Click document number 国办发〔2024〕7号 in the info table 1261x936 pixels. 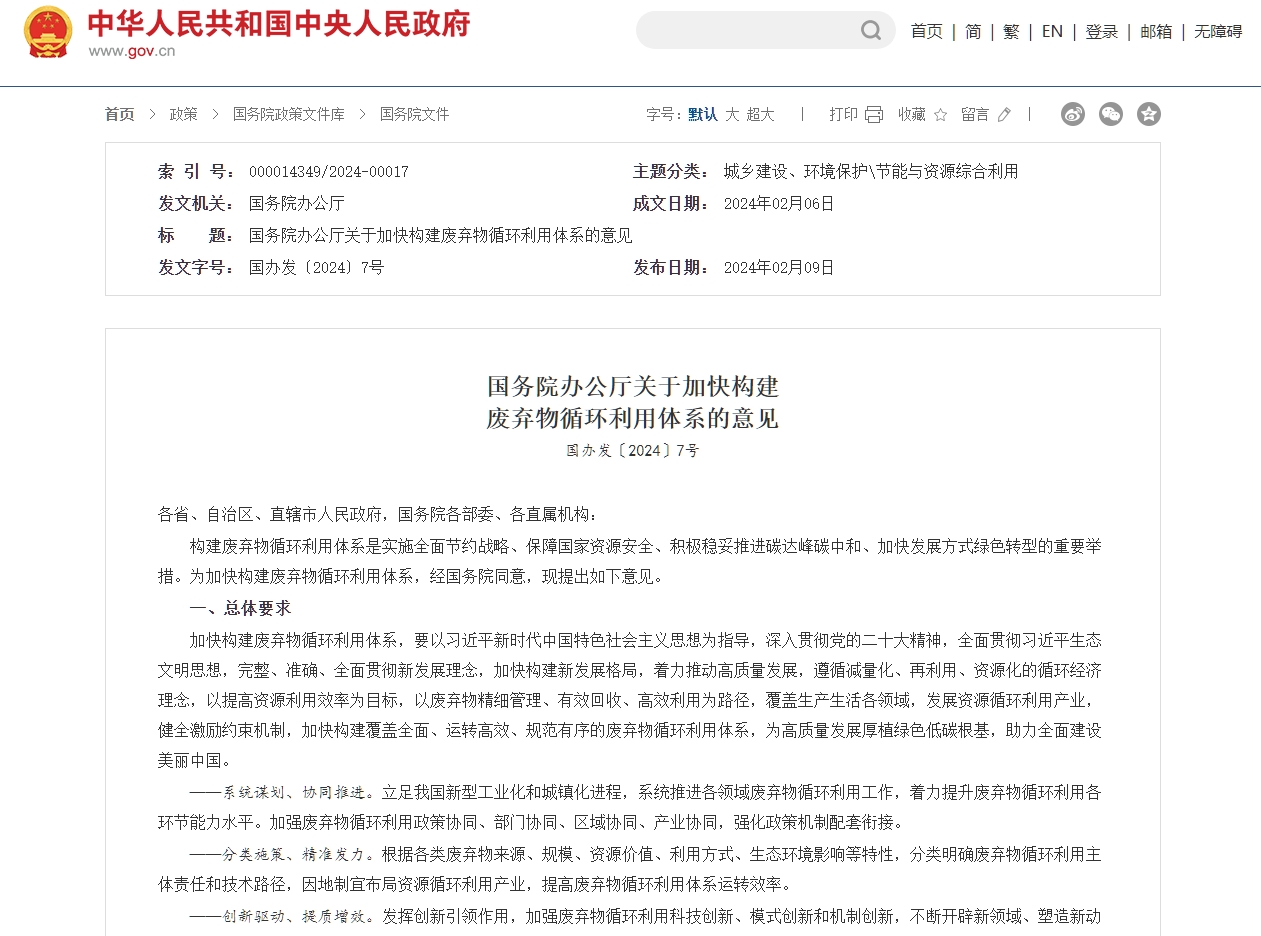(x=316, y=268)
